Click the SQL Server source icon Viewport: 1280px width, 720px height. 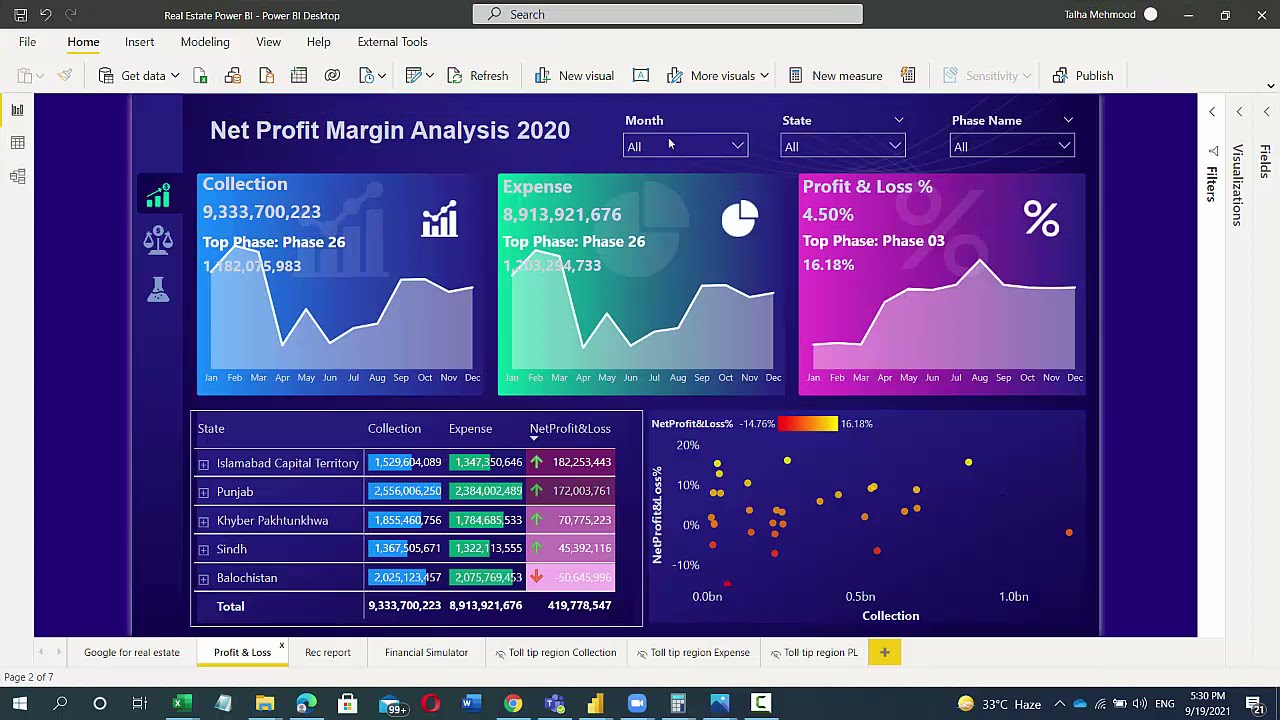click(x=266, y=76)
